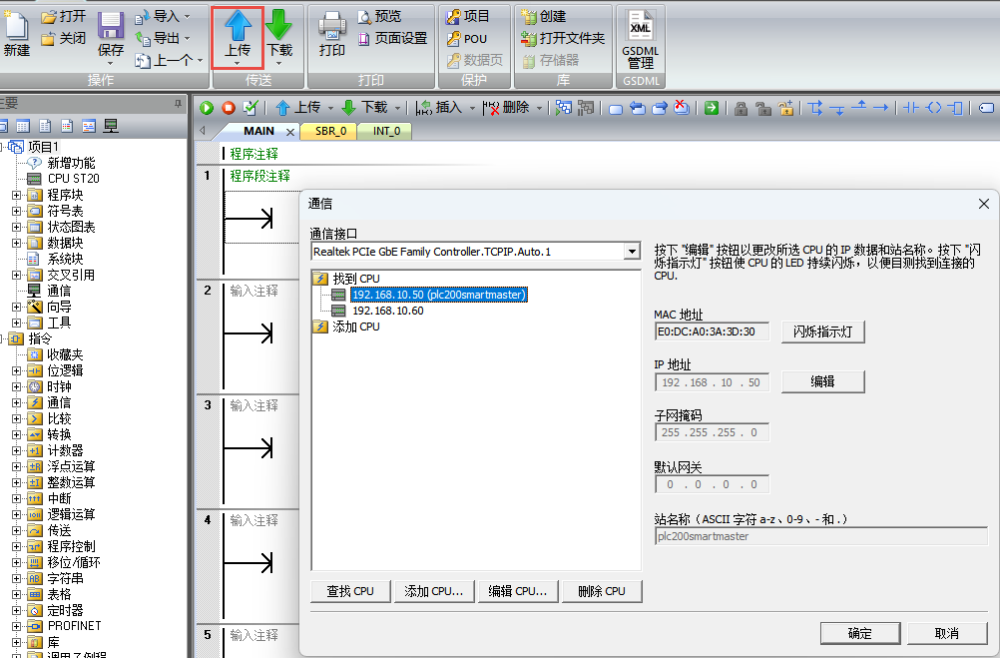Click the New (新建) project icon
1000x658 pixels.
[x=16, y=27]
